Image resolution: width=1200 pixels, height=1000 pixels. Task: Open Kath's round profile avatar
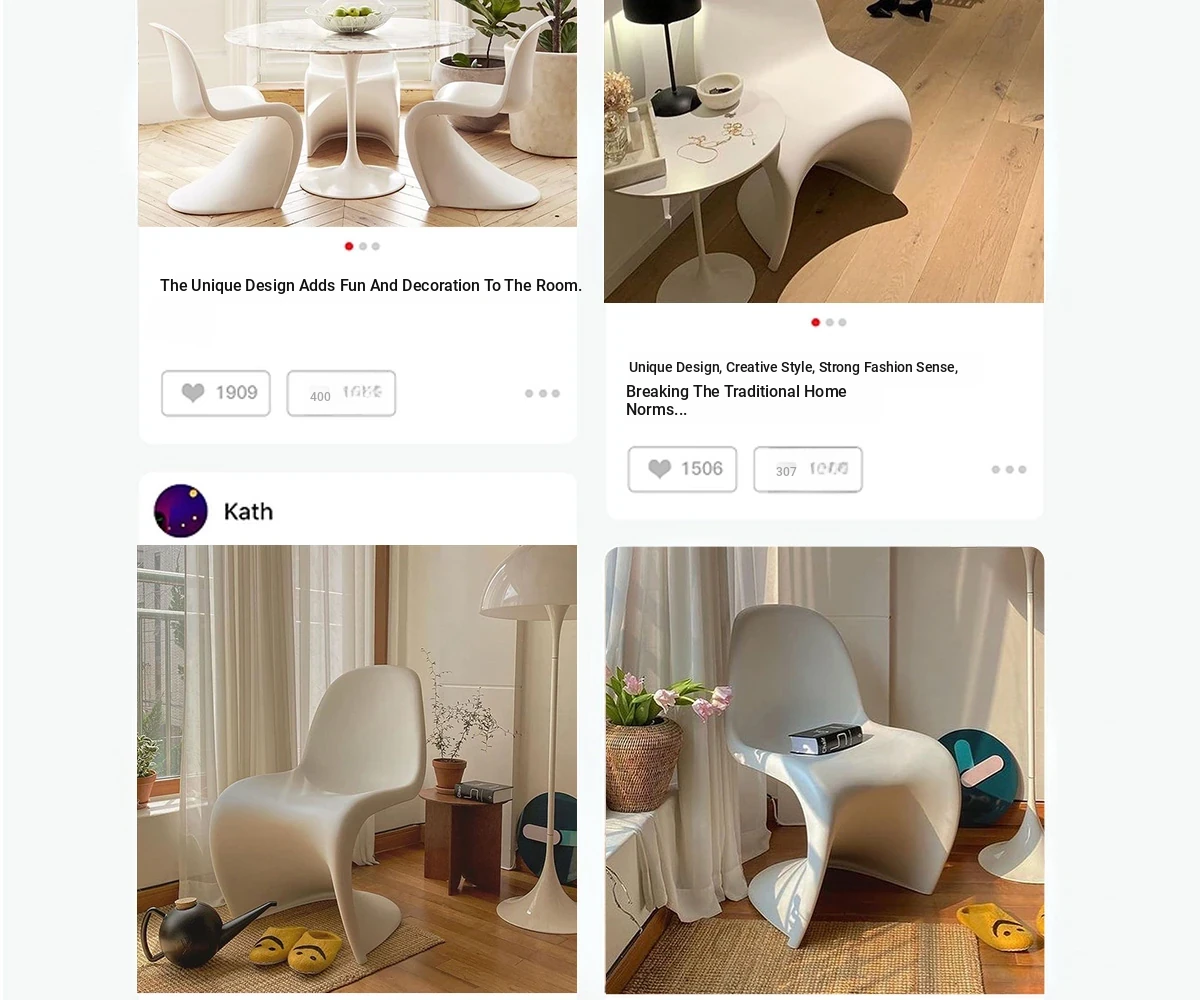coord(181,511)
